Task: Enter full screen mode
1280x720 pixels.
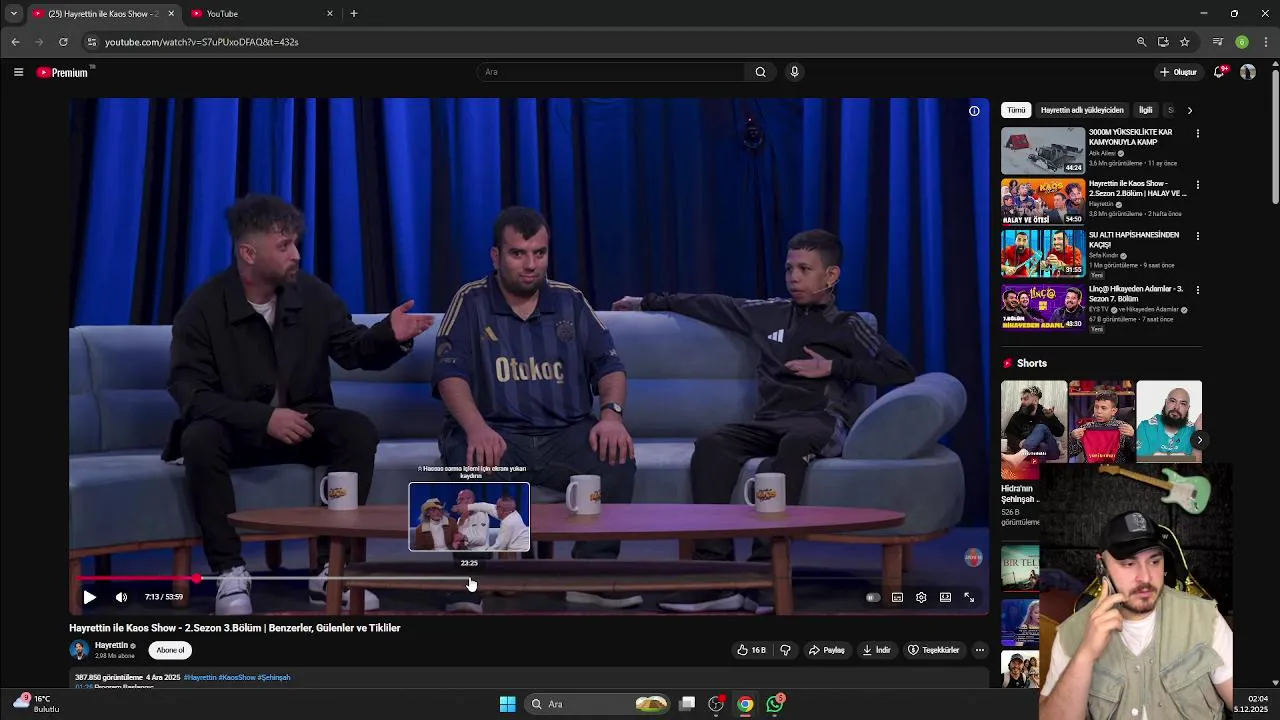Action: coord(969,597)
